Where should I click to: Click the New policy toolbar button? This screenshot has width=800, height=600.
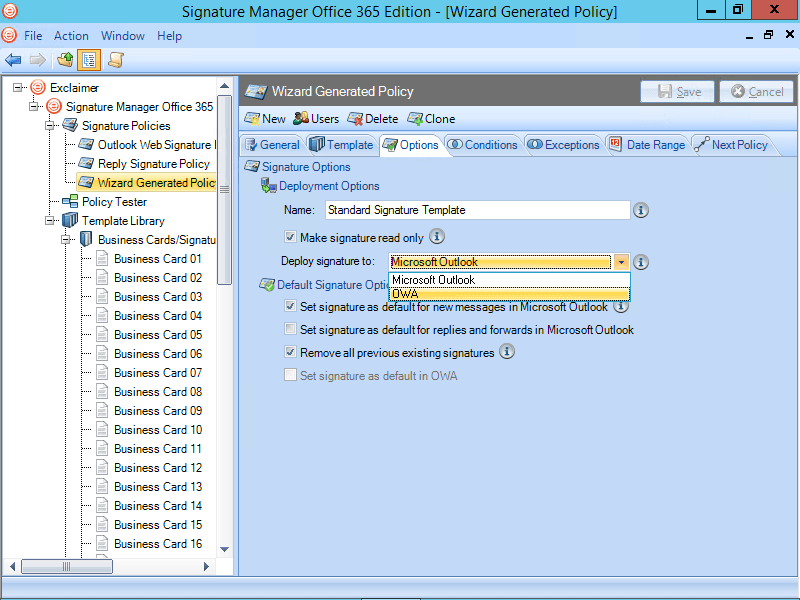(x=265, y=119)
